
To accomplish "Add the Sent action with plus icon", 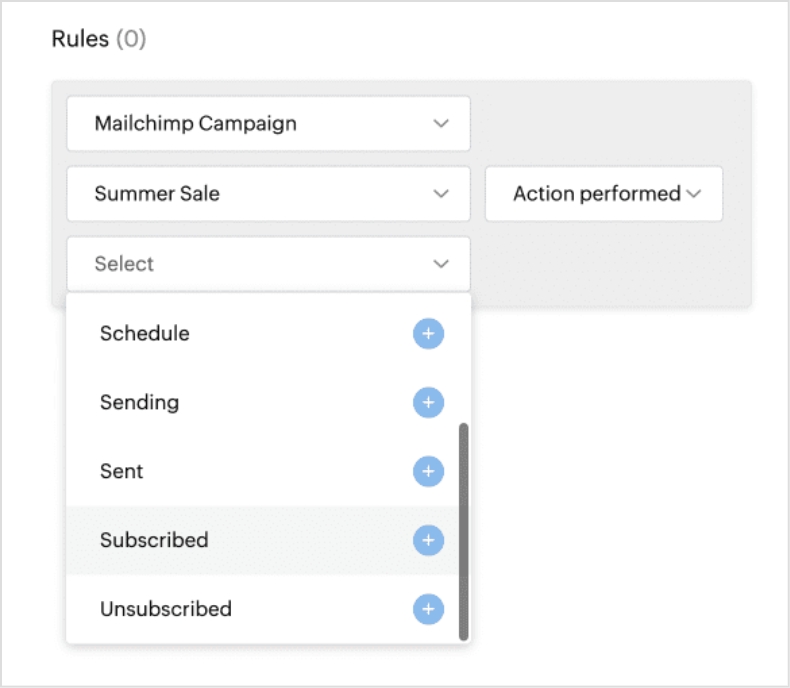I will 428,472.
